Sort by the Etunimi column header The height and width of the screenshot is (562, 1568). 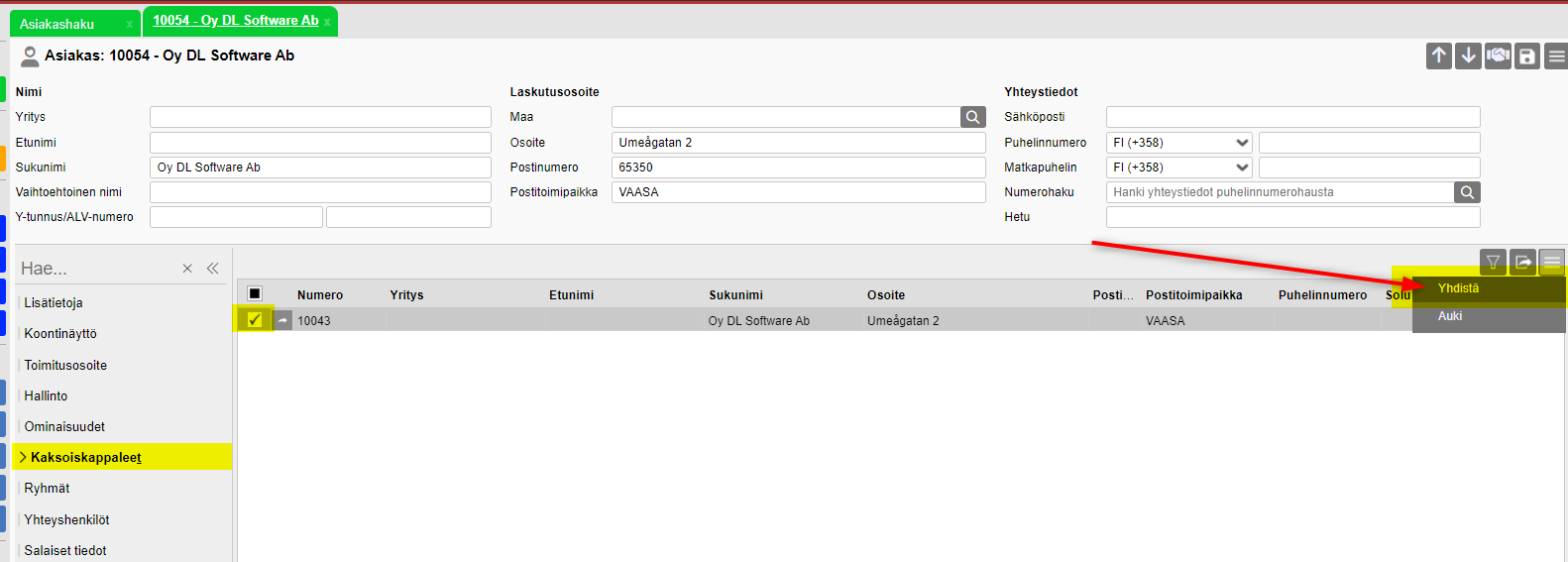(572, 295)
